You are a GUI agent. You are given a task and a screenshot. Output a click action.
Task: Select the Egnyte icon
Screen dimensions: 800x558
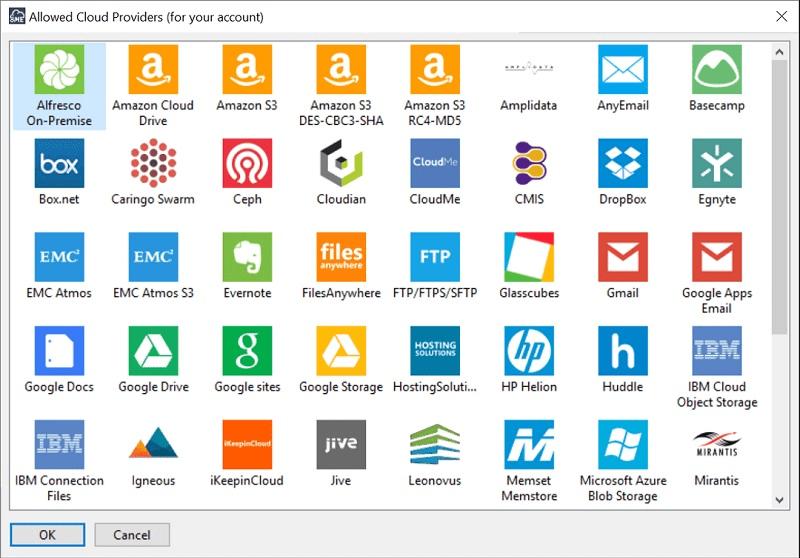tap(716, 163)
